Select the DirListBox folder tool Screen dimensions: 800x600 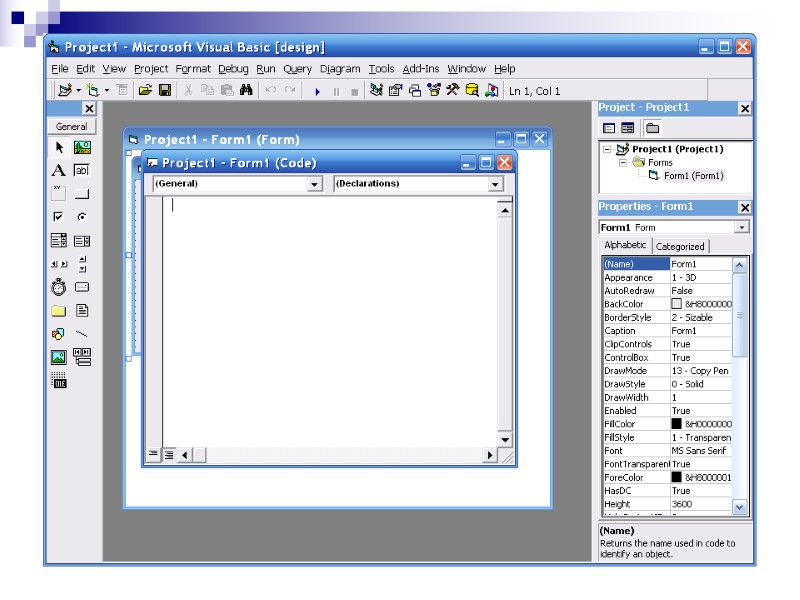click(59, 311)
